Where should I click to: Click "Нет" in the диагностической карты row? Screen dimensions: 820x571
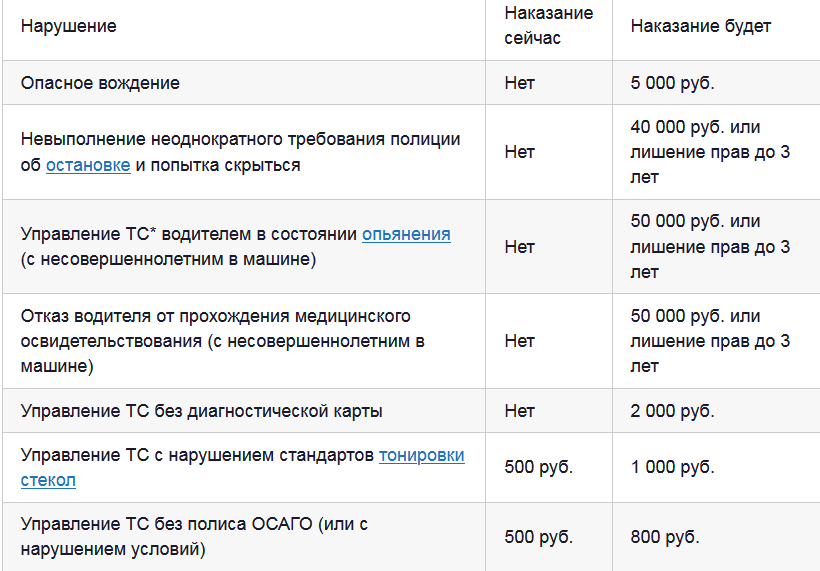520,411
